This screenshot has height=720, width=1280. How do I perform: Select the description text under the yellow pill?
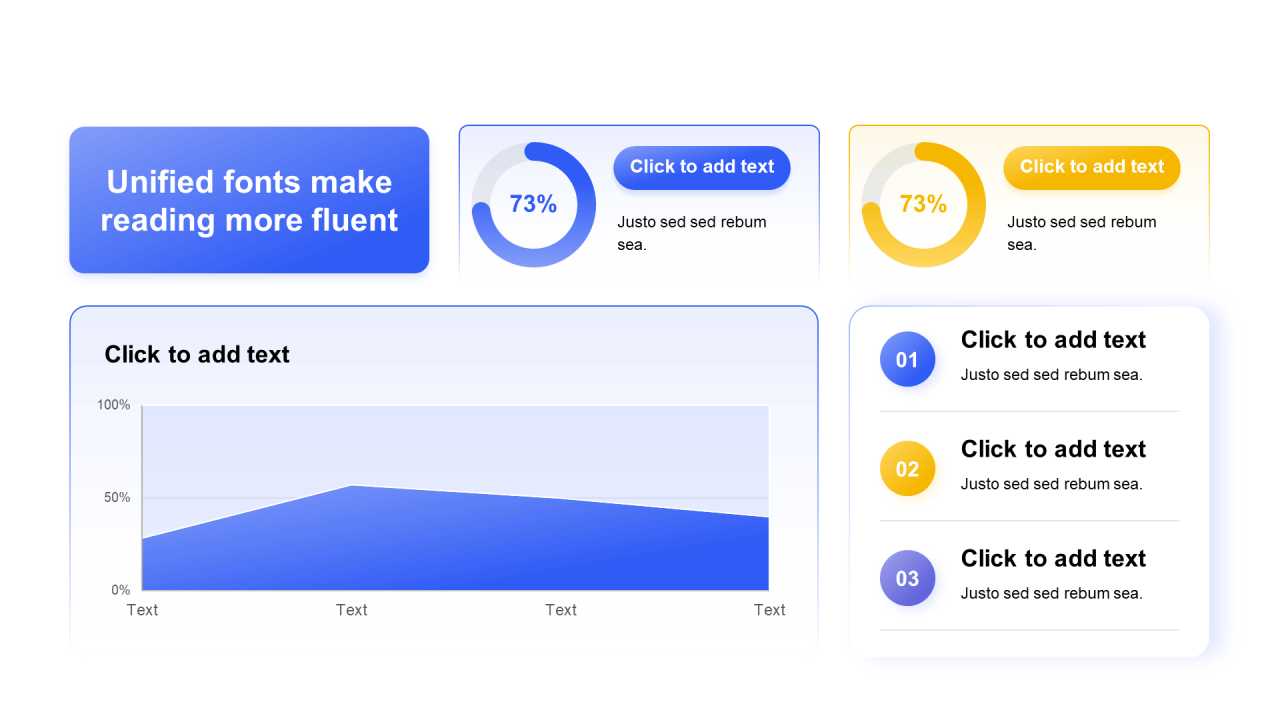(x=1082, y=233)
